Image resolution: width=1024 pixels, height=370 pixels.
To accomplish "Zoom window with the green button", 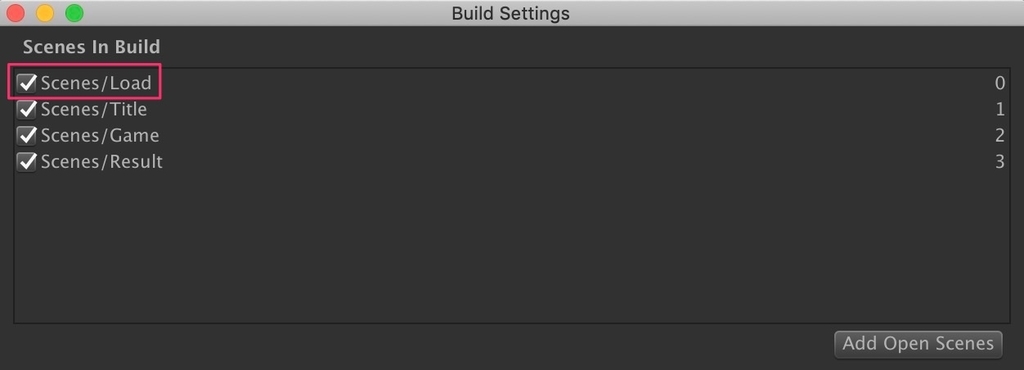I will coord(74,13).
